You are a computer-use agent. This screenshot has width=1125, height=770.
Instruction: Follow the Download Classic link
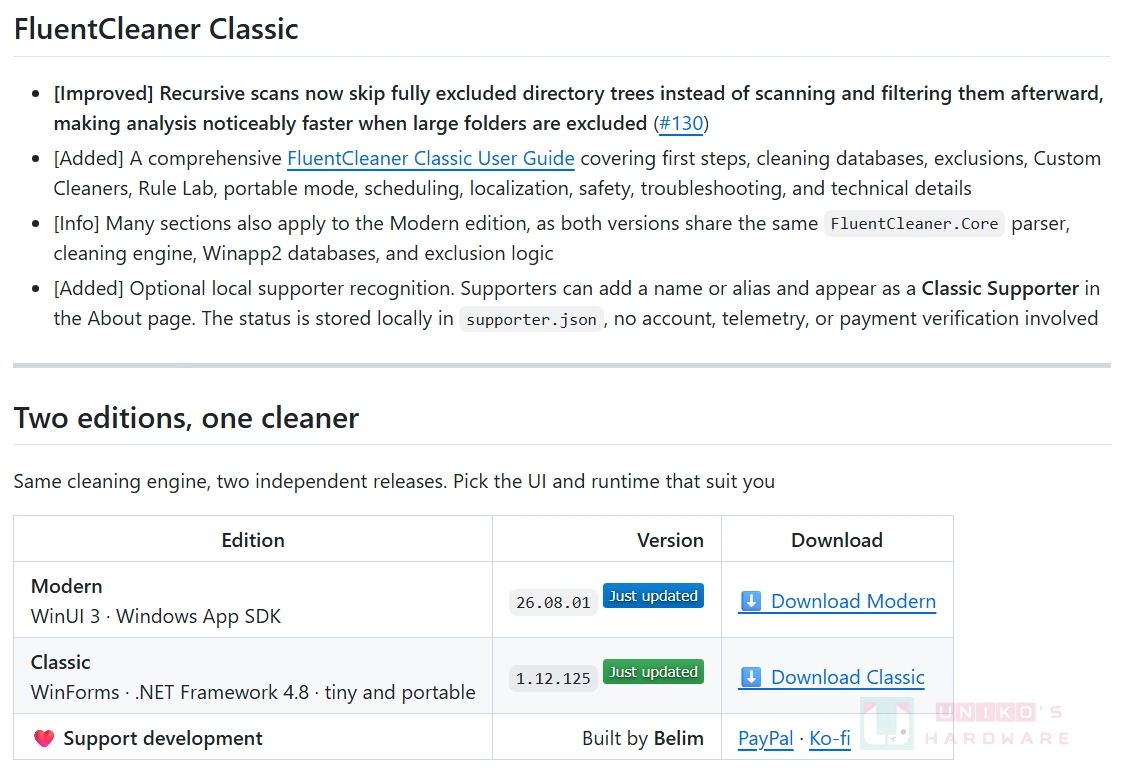[847, 677]
